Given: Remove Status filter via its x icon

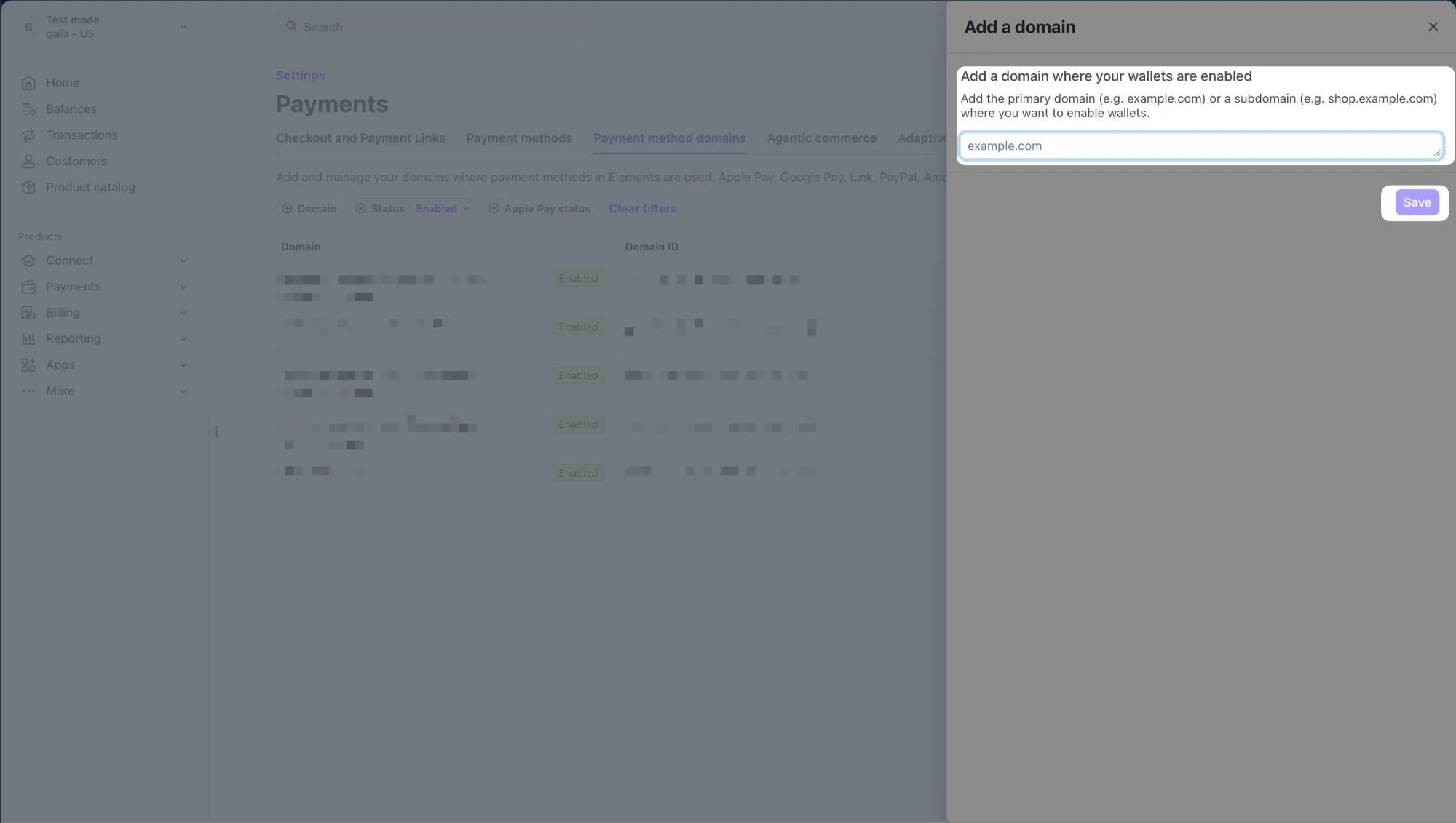Looking at the screenshot, I should (x=360, y=209).
